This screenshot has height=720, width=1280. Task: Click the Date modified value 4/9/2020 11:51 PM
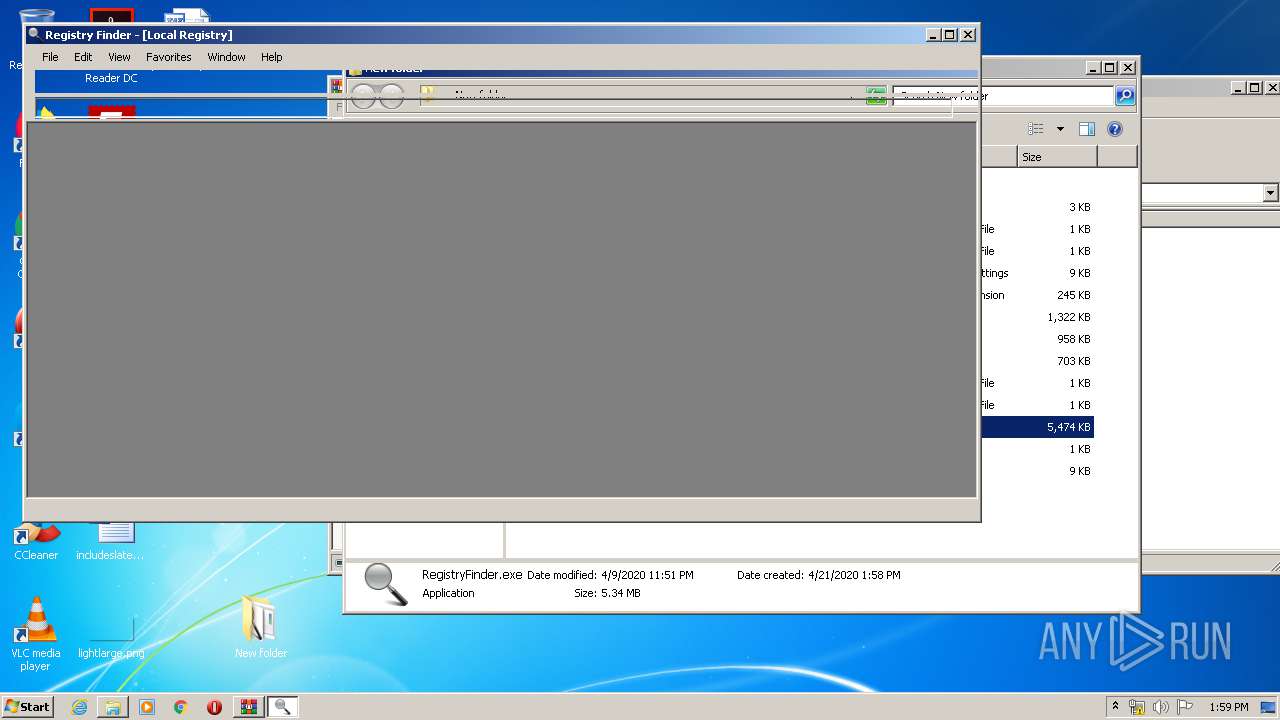pyautogui.click(x=647, y=575)
